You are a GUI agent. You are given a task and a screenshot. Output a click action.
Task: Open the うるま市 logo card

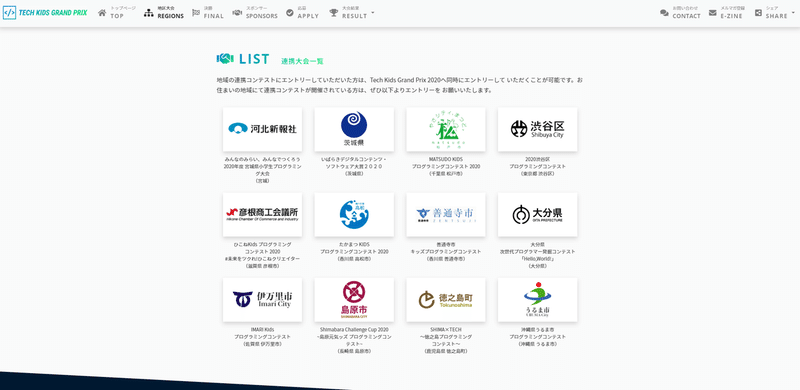537,300
